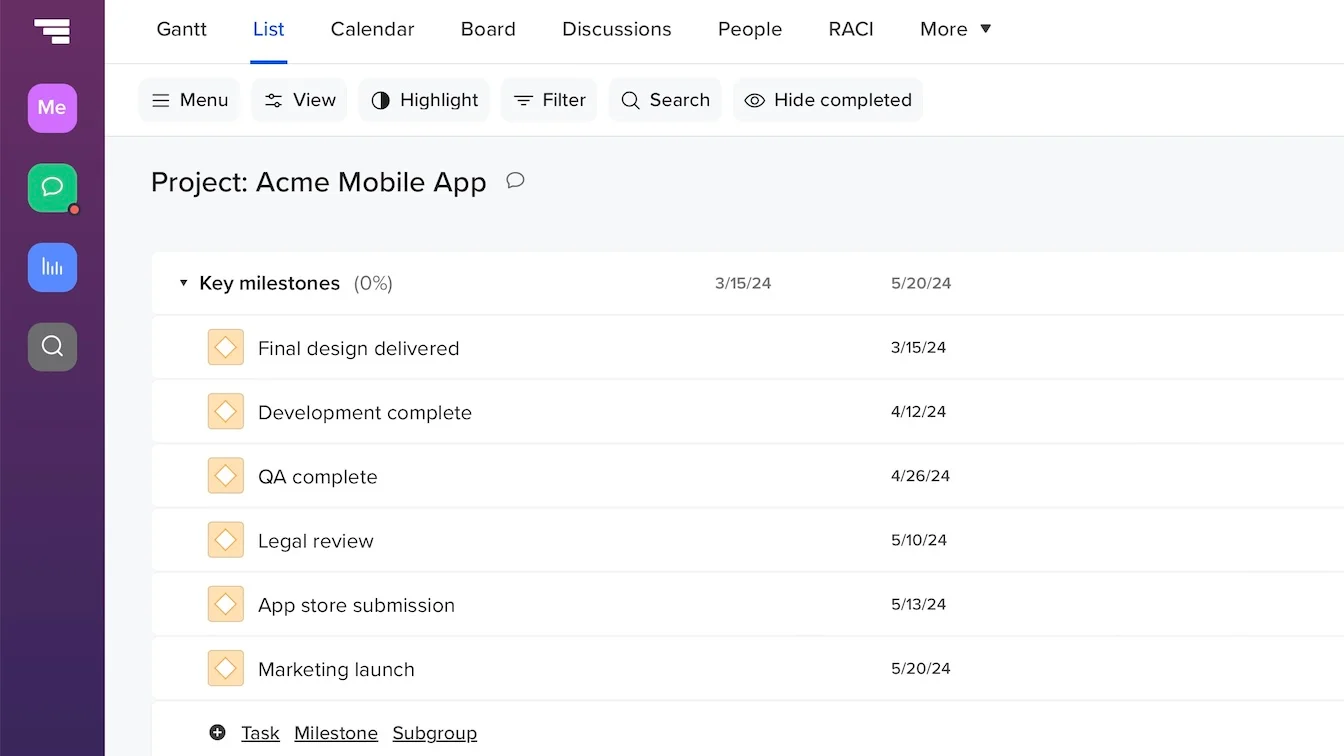
Task: Open the blue reports chart icon
Action: pos(52,267)
